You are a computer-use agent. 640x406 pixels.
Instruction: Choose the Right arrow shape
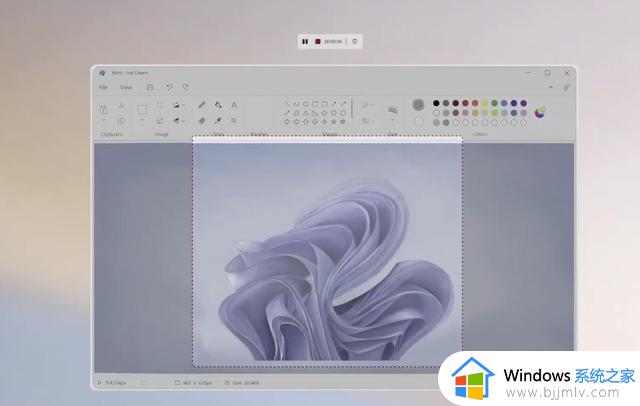pyautogui.click(x=287, y=122)
